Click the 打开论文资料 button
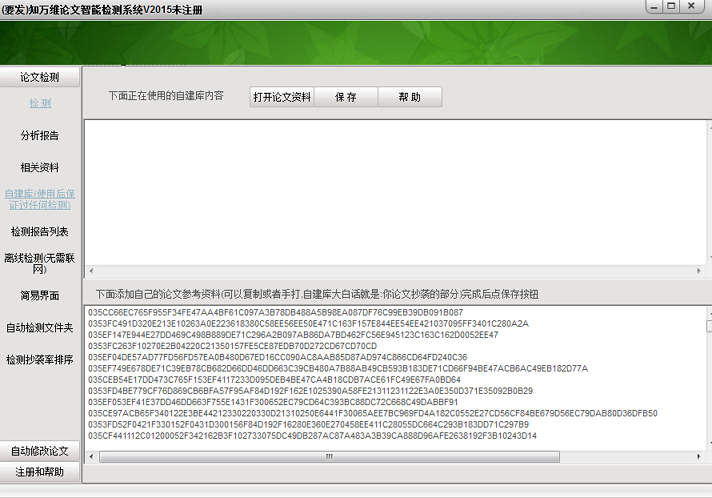The image size is (712, 498). [x=282, y=97]
